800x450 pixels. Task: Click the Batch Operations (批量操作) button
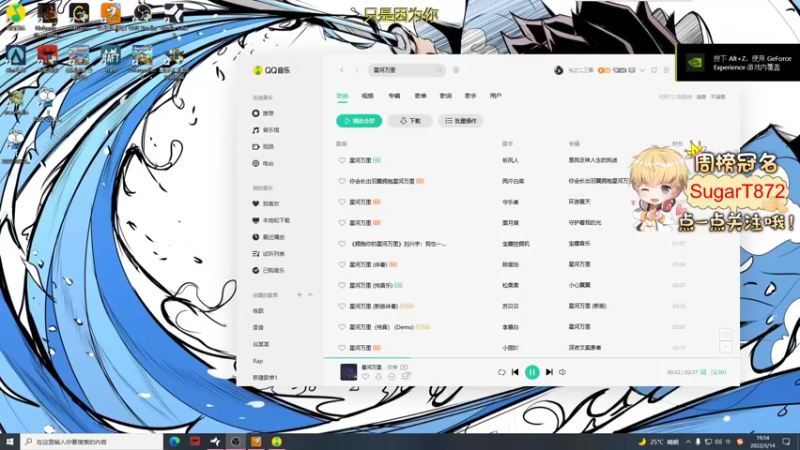[461, 121]
